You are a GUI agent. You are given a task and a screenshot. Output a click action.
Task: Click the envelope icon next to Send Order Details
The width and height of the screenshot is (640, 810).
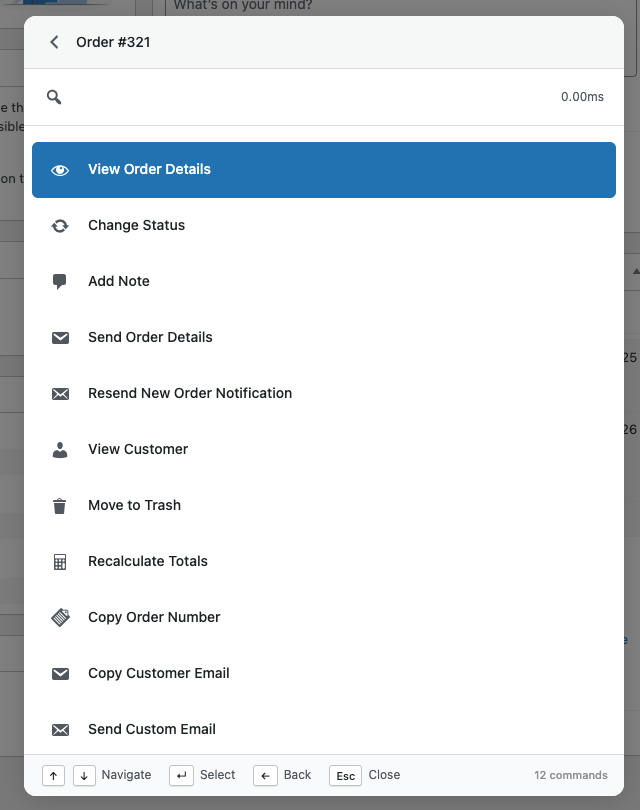pyautogui.click(x=60, y=338)
